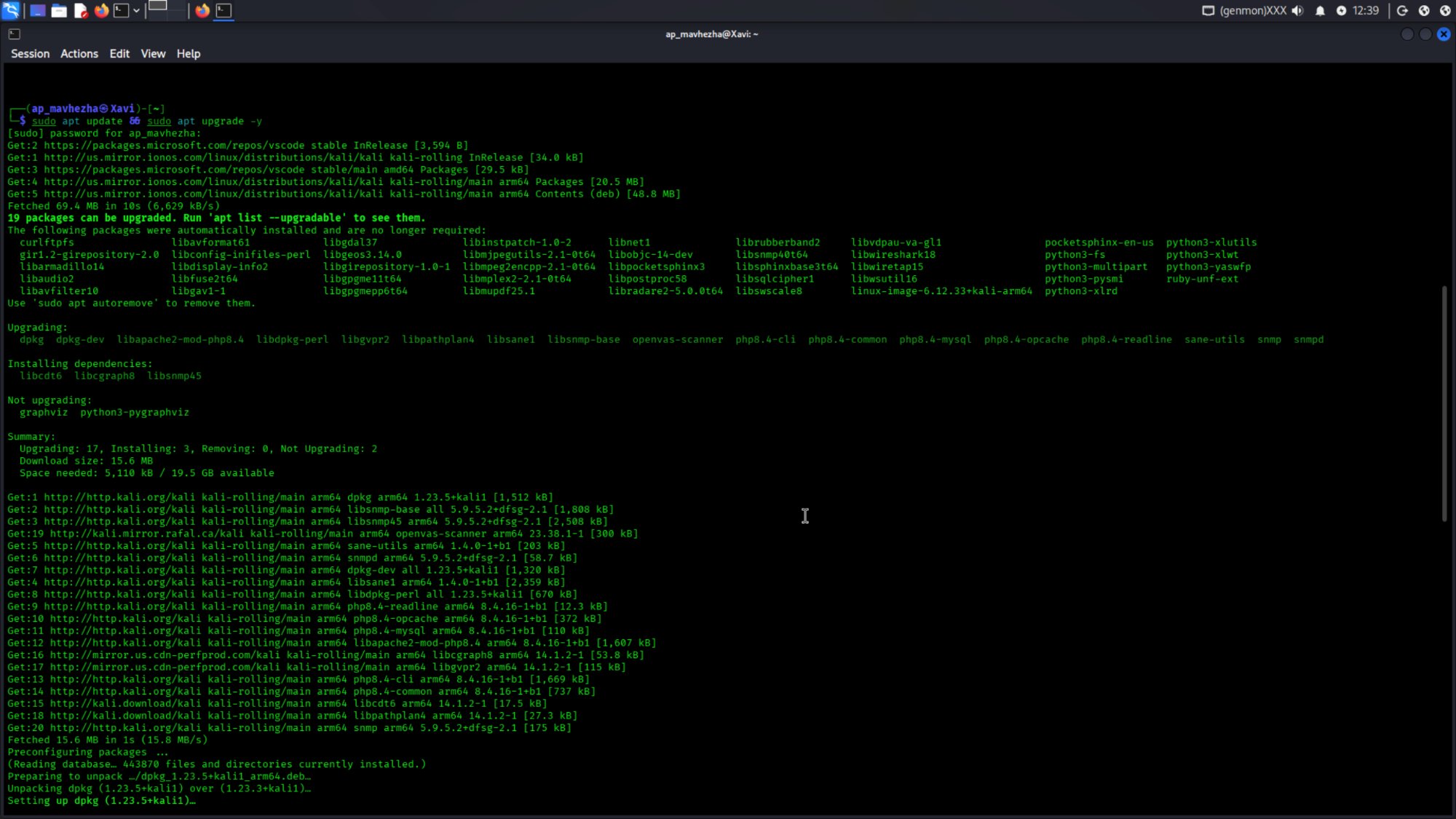Click the 'python3-xlutils' package name

point(1211,242)
